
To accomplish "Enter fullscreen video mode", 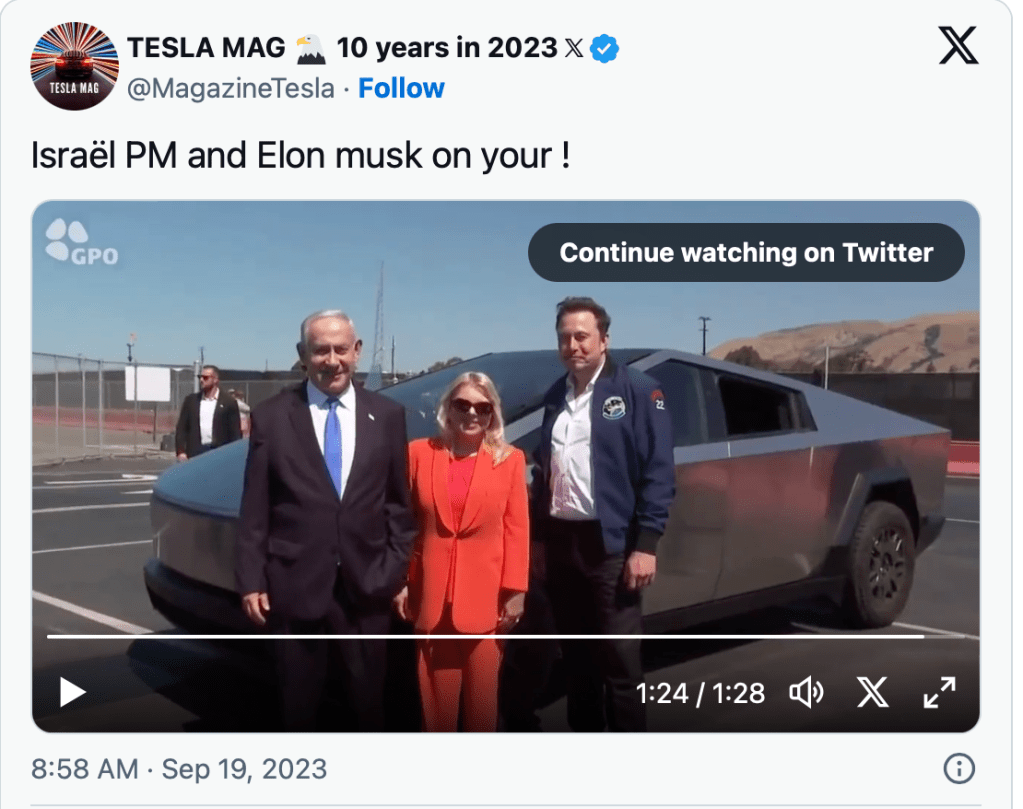I will tap(939, 692).
